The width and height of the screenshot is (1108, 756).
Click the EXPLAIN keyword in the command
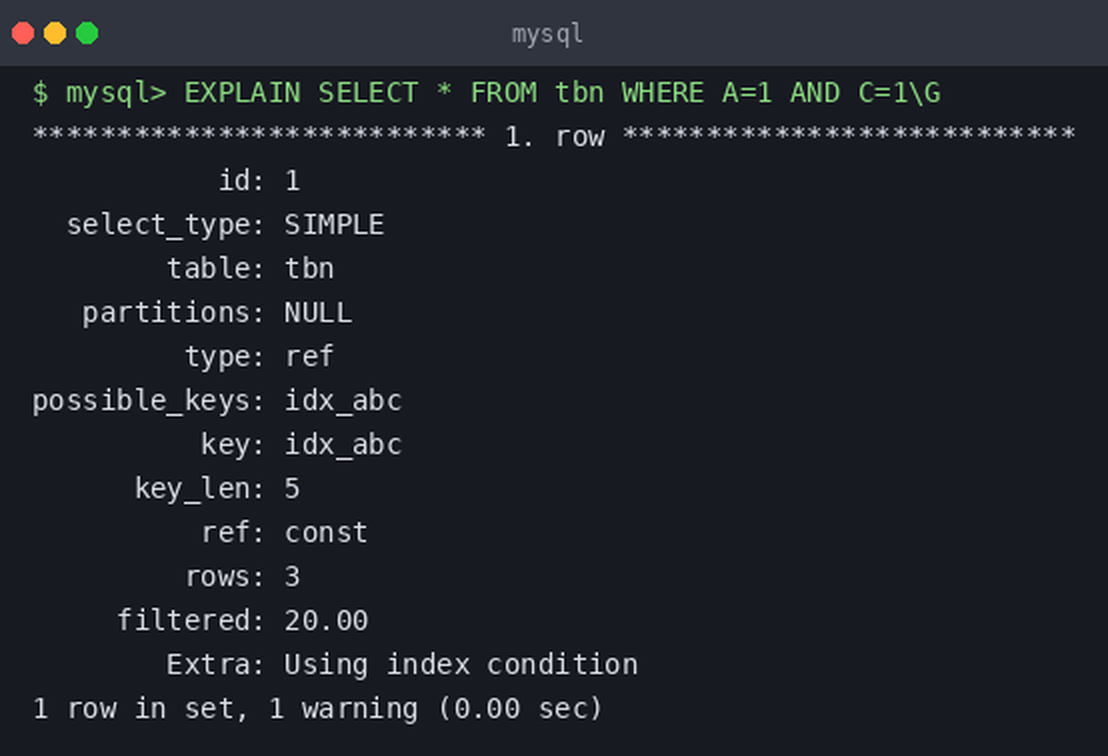coord(242,93)
